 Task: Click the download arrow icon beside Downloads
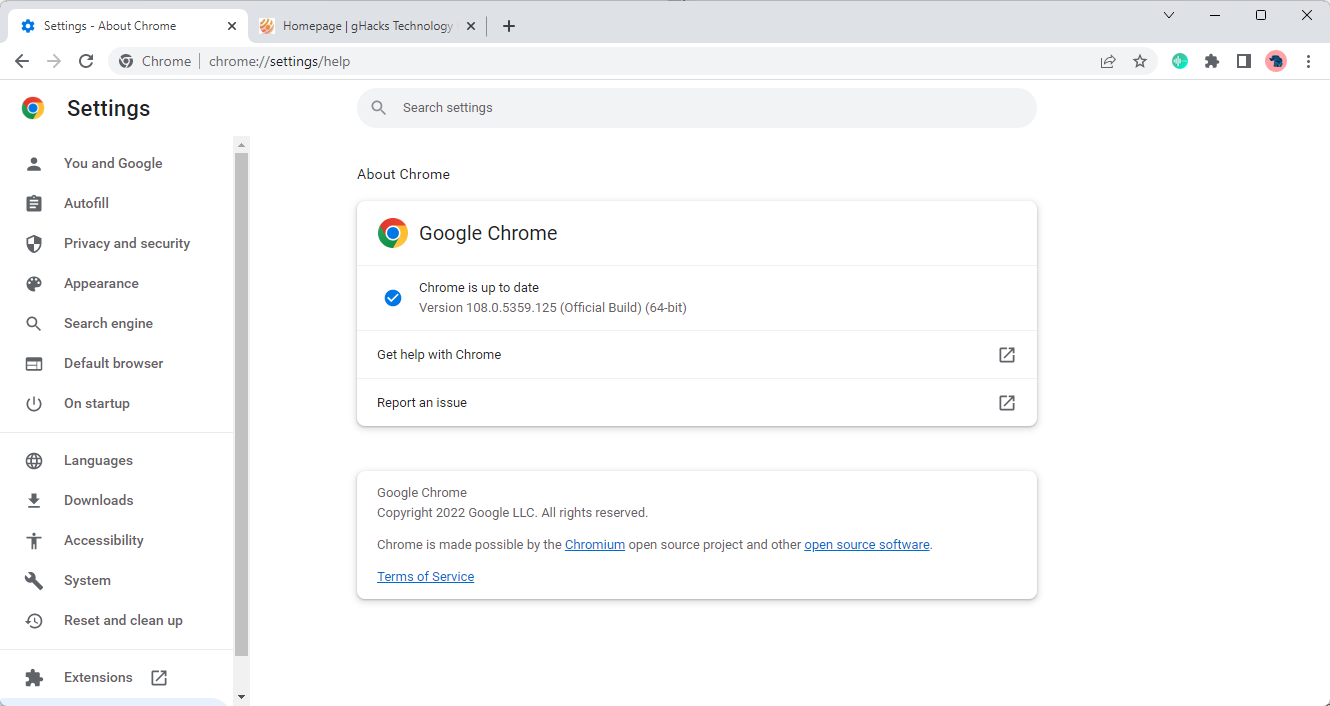point(34,500)
